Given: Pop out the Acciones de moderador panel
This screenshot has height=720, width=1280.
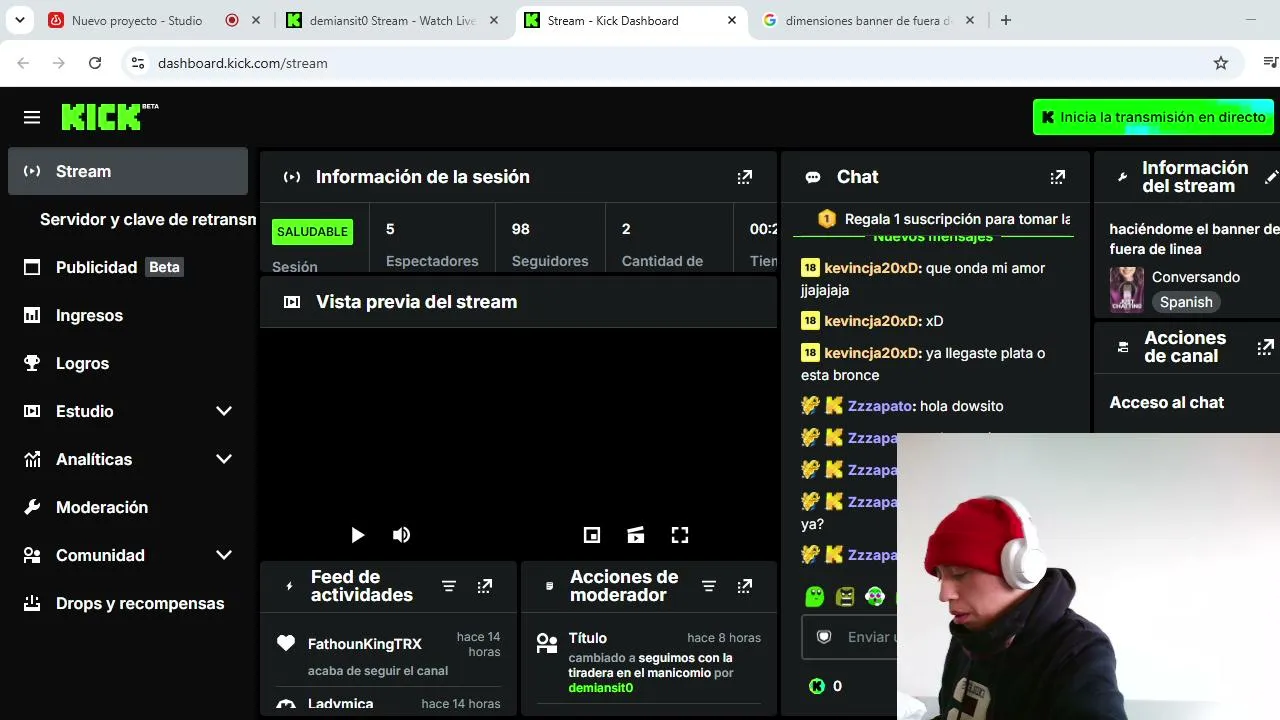Looking at the screenshot, I should coord(744,586).
